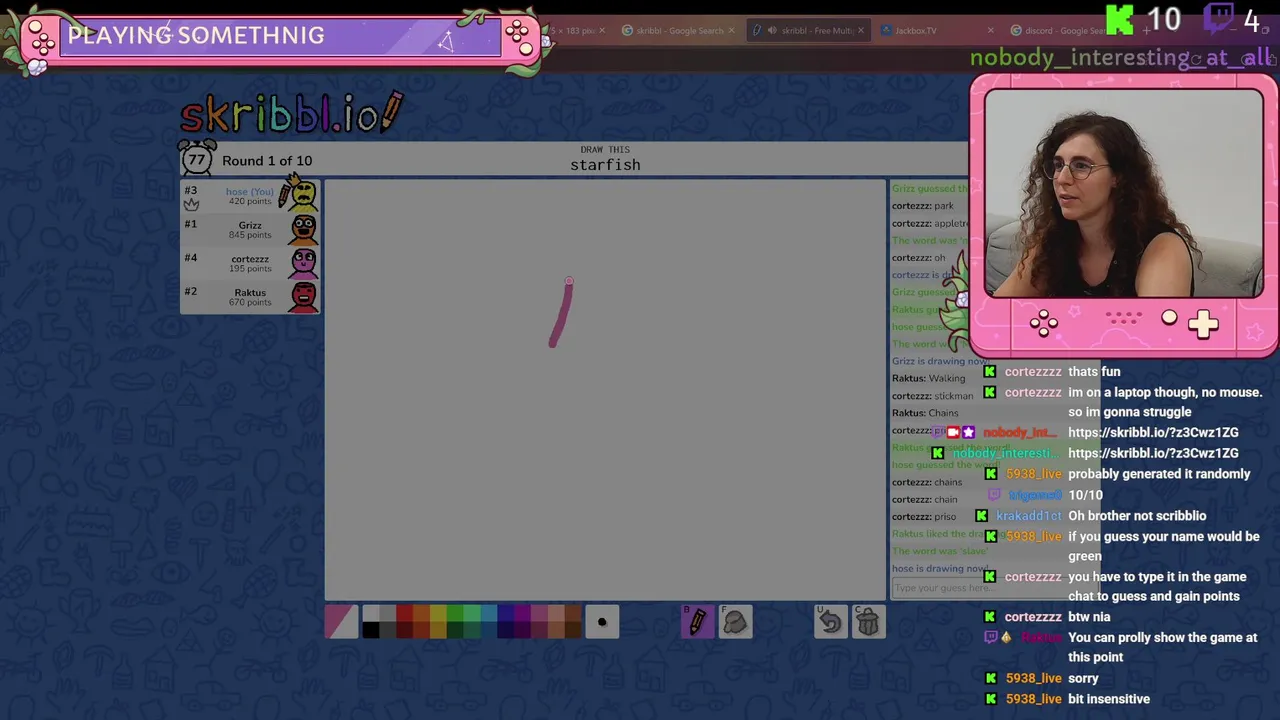Pick the bright red color swatch
This screenshot has width=1280, height=720.
[404, 613]
